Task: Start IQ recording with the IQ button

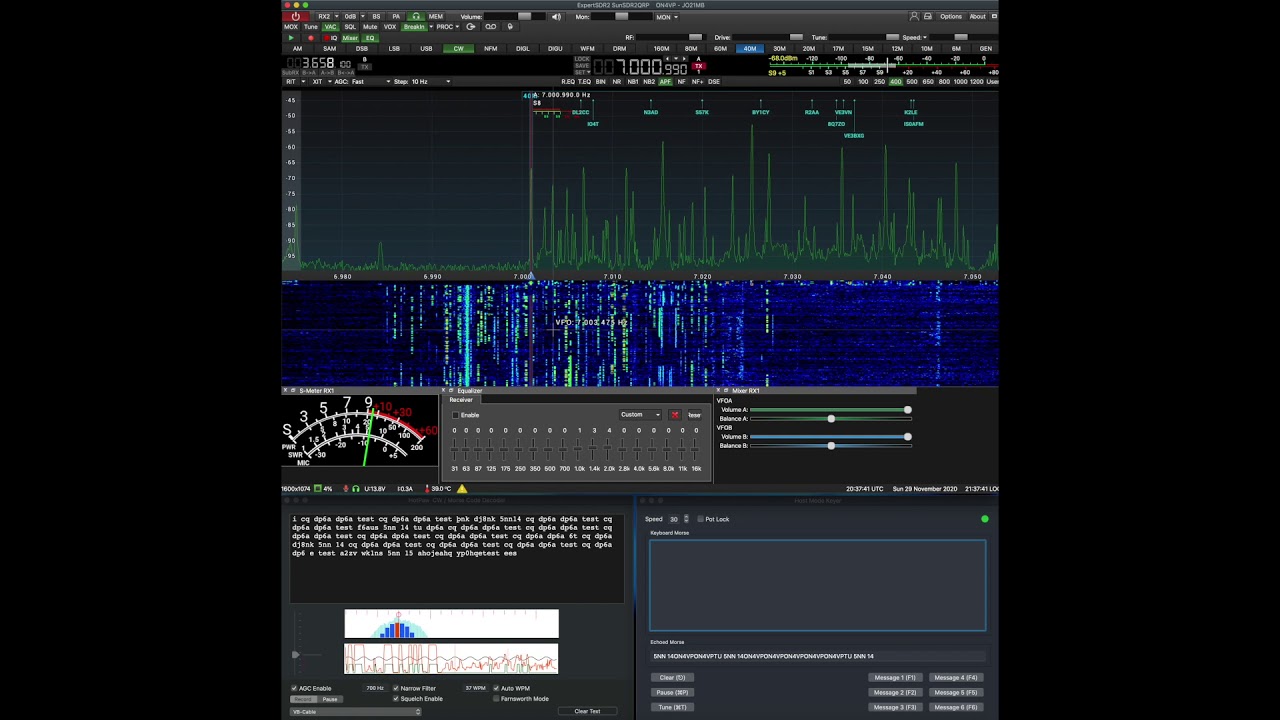Action: [330, 38]
